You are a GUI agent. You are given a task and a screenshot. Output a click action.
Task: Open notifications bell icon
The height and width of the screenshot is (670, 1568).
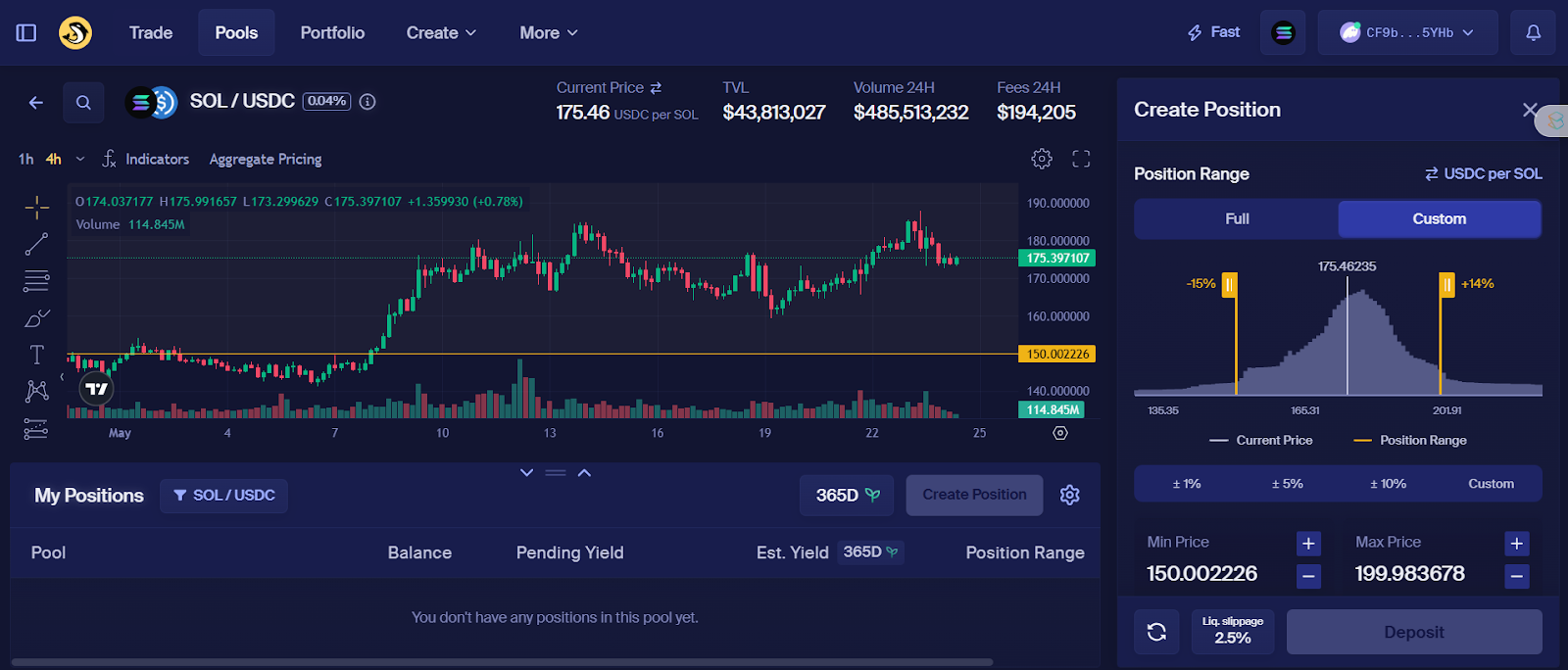coord(1533,32)
